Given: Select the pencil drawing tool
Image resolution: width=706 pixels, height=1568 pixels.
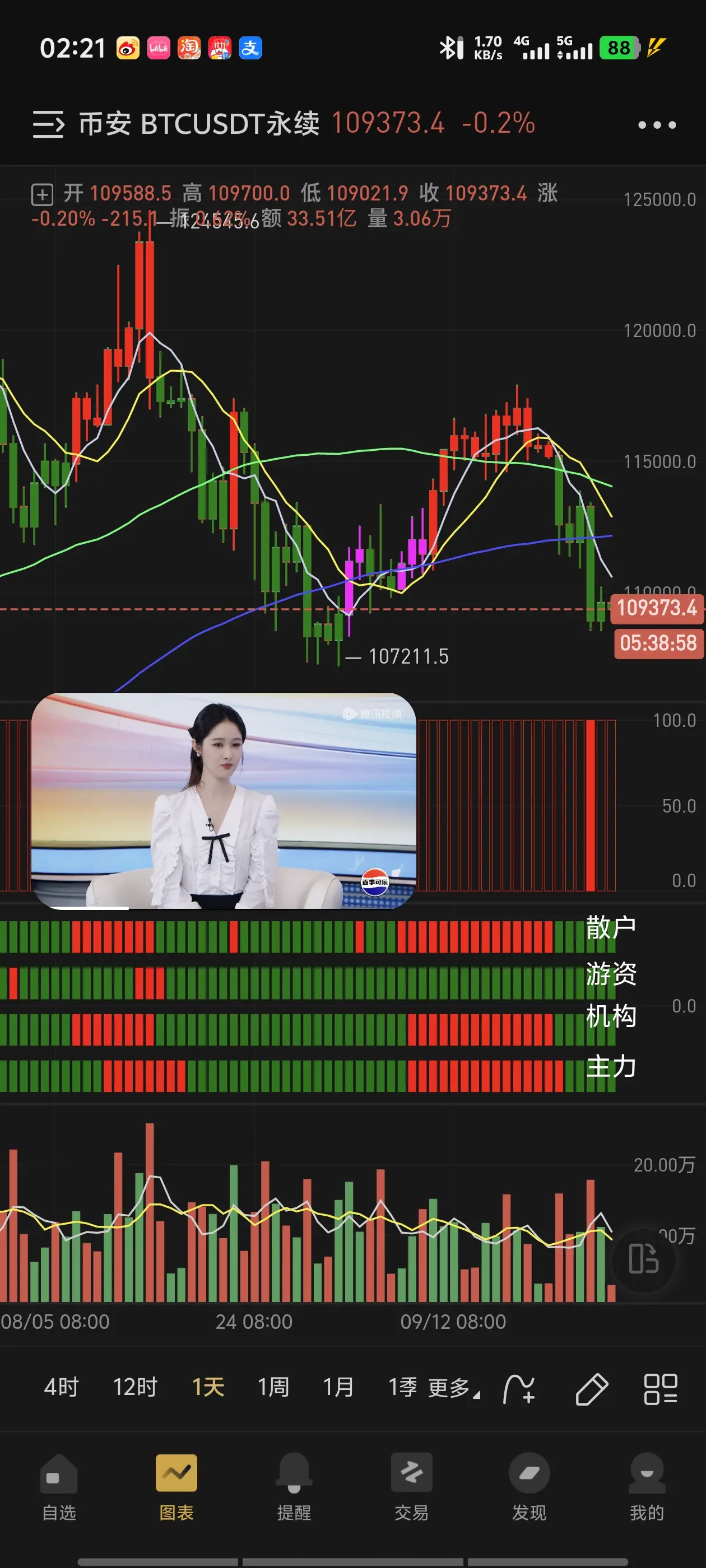Looking at the screenshot, I should [592, 1389].
